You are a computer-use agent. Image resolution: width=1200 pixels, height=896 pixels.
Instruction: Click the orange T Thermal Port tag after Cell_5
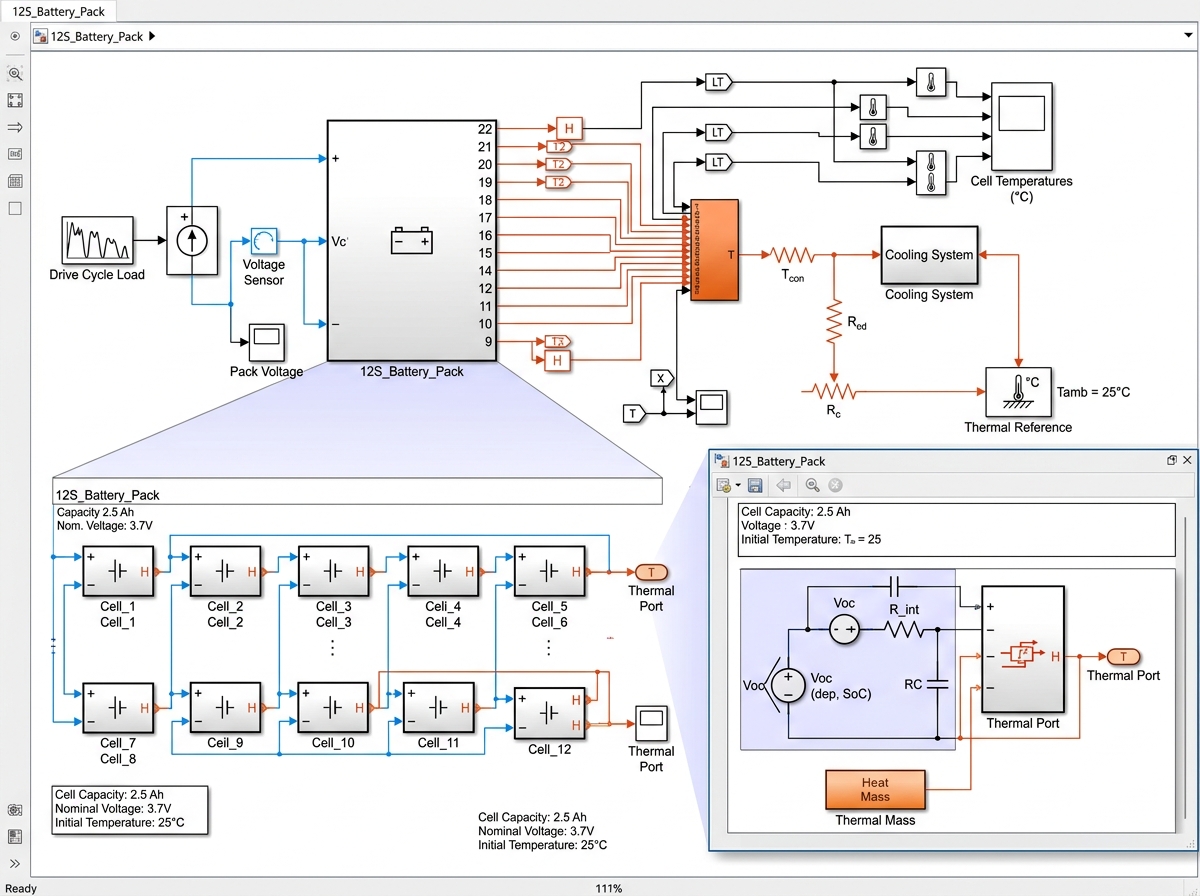651,572
